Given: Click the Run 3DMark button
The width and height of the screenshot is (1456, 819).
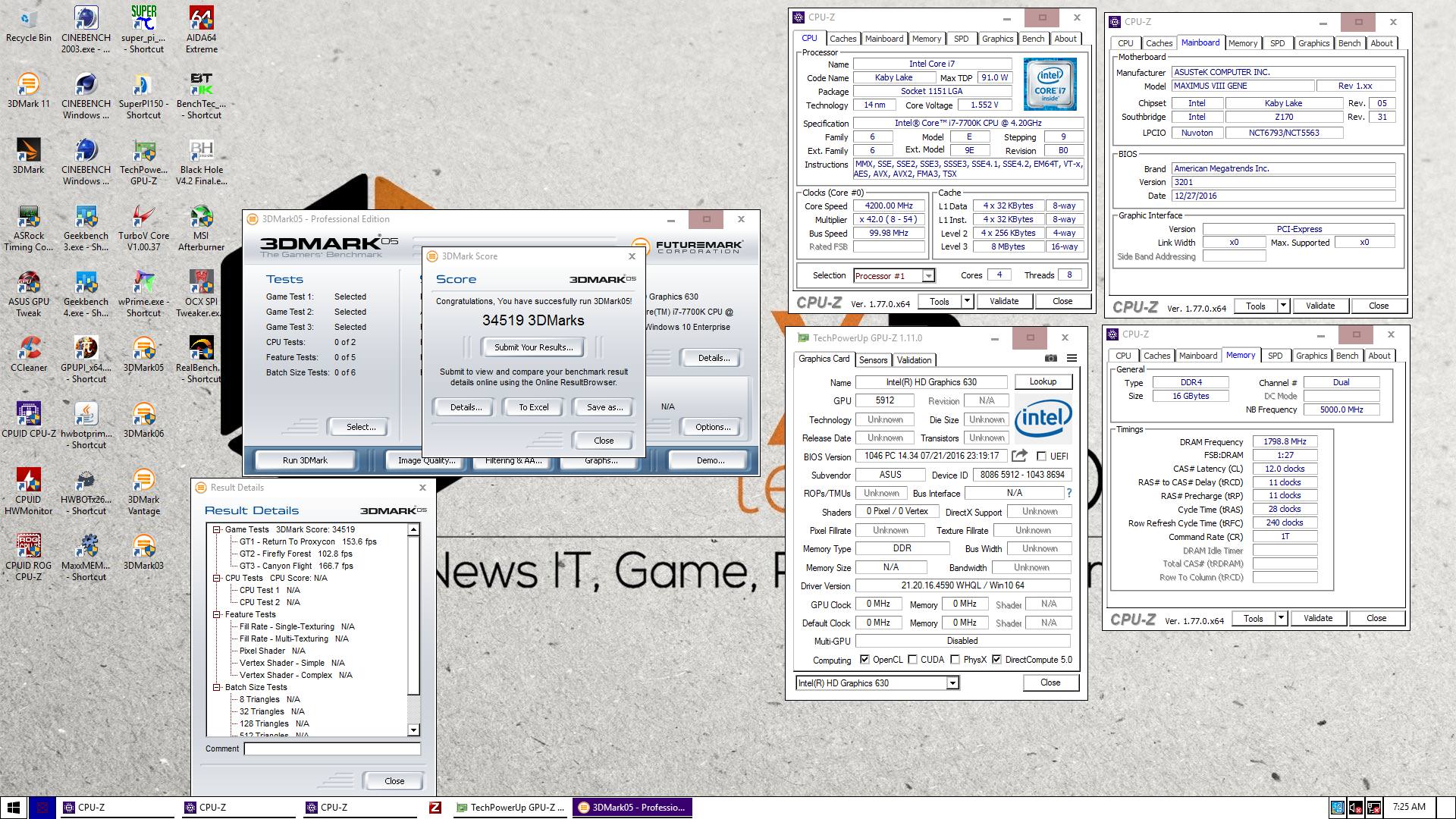Looking at the screenshot, I should click(305, 460).
